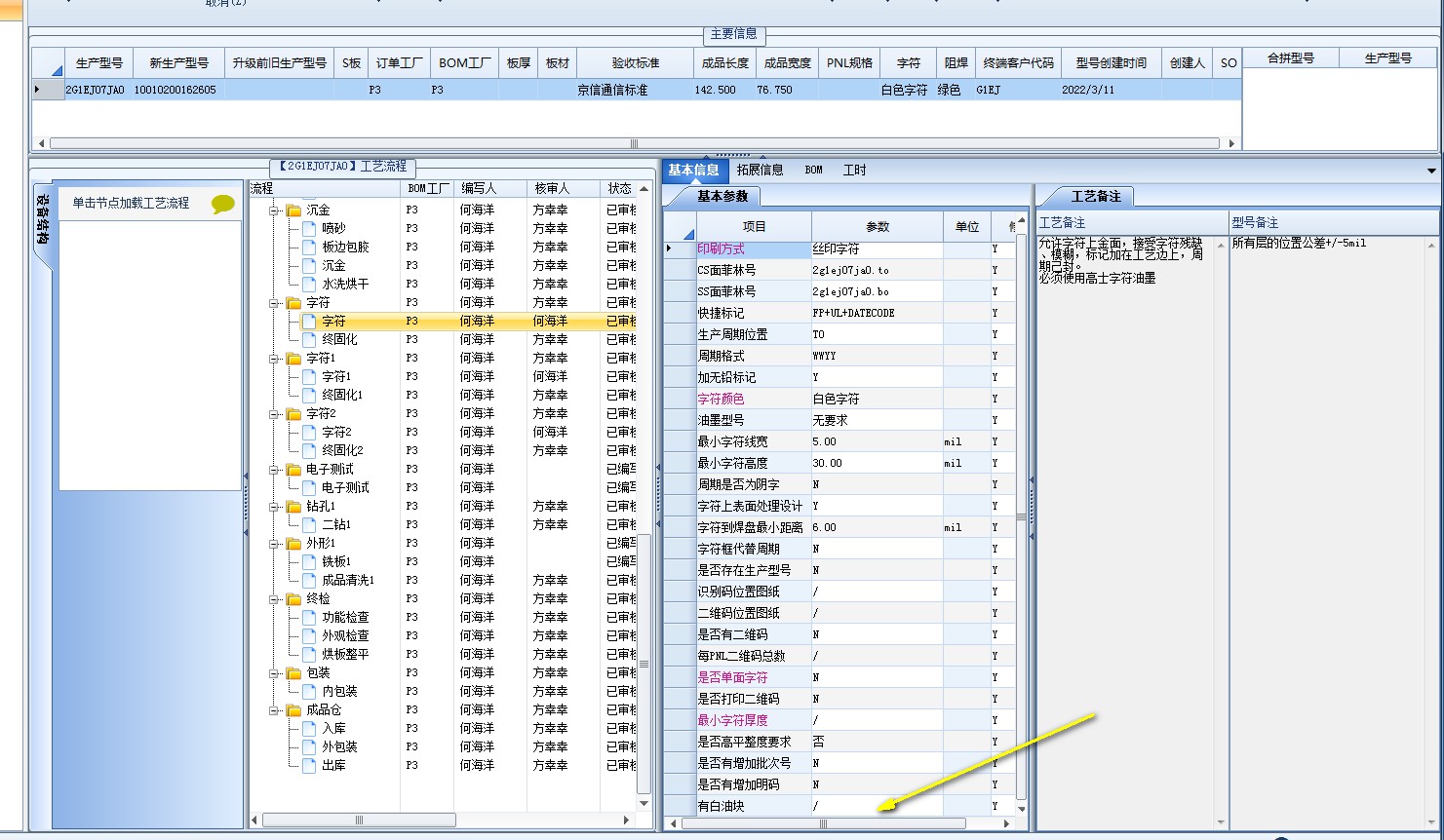This screenshot has height=840, width=1444.
Task: Click the 沉金 folder icon
Action: click(293, 210)
